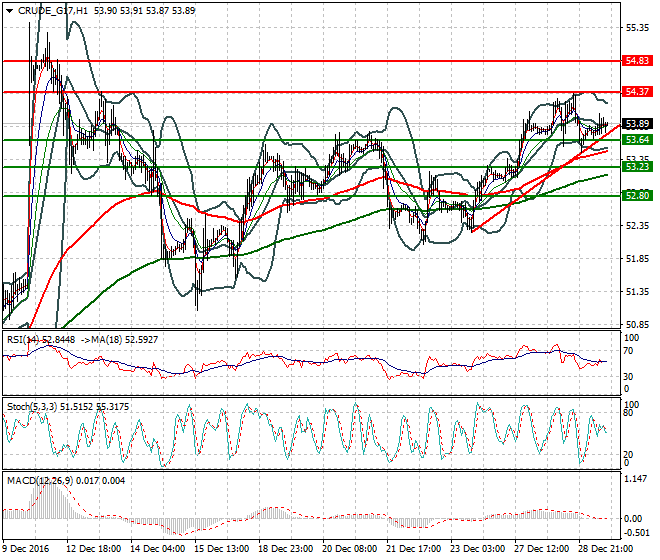Select the OHLC values 53.90 53.91 53.87 53.89
The width and height of the screenshot is (660, 560).
coord(144,11)
